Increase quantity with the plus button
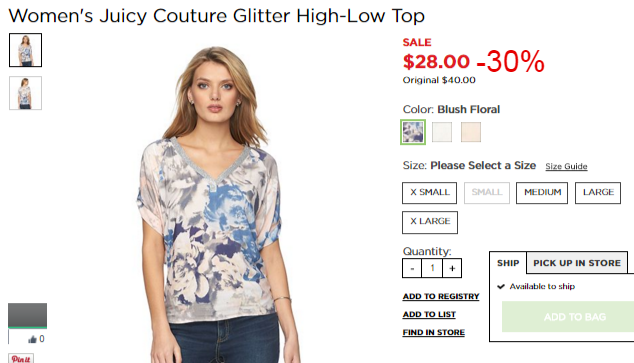Viewport: 634px width, 363px height. pyautogui.click(x=452, y=268)
